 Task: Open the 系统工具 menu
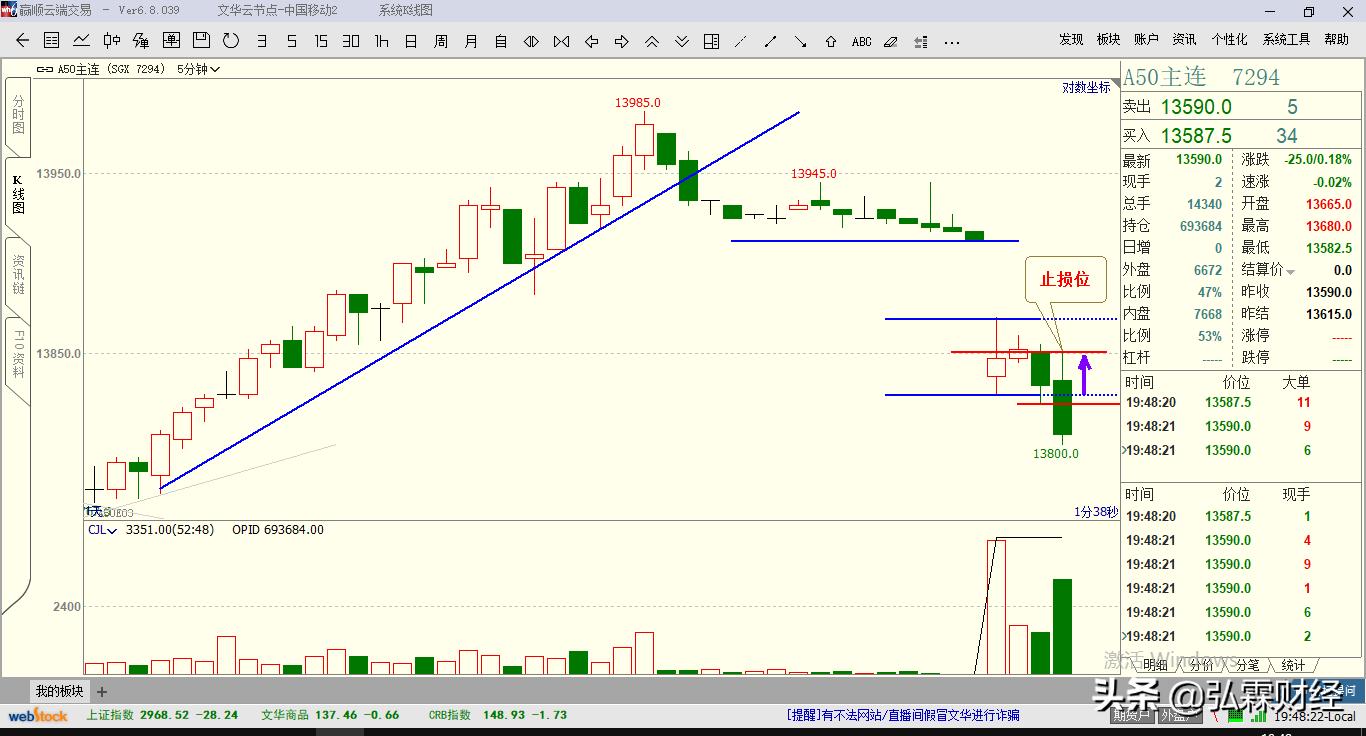1286,39
